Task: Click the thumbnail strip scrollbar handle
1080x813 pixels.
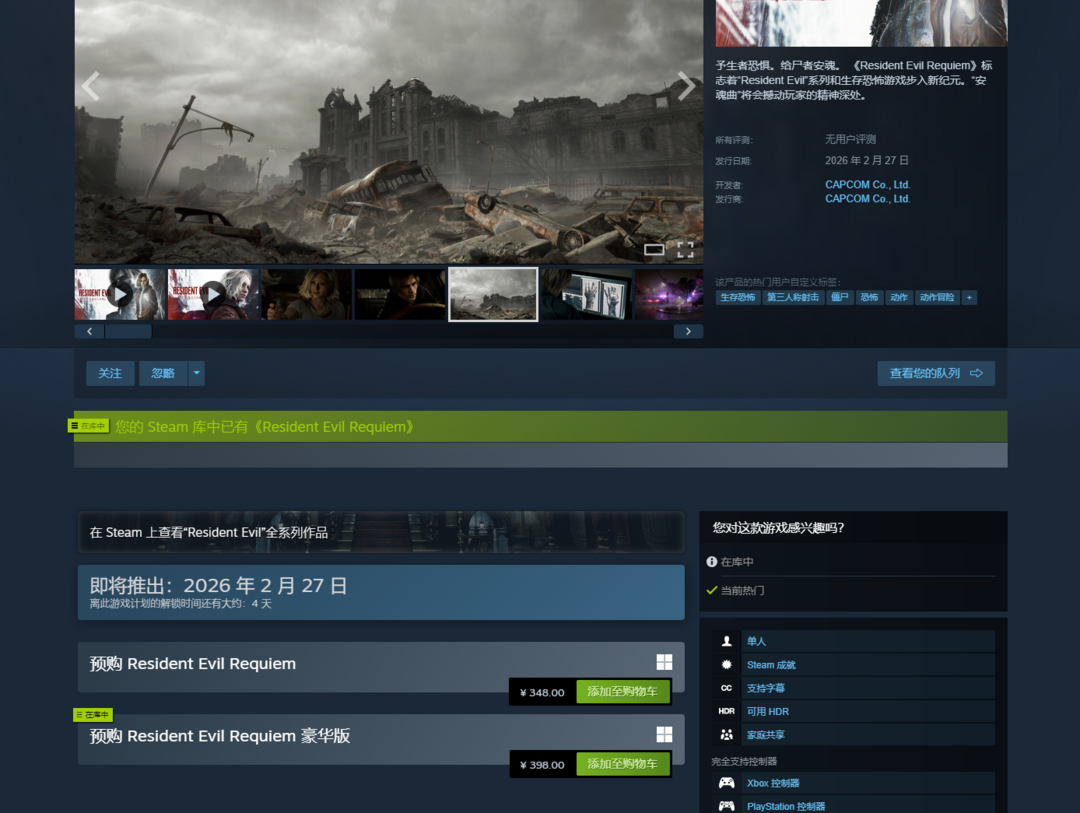Action: coord(128,331)
